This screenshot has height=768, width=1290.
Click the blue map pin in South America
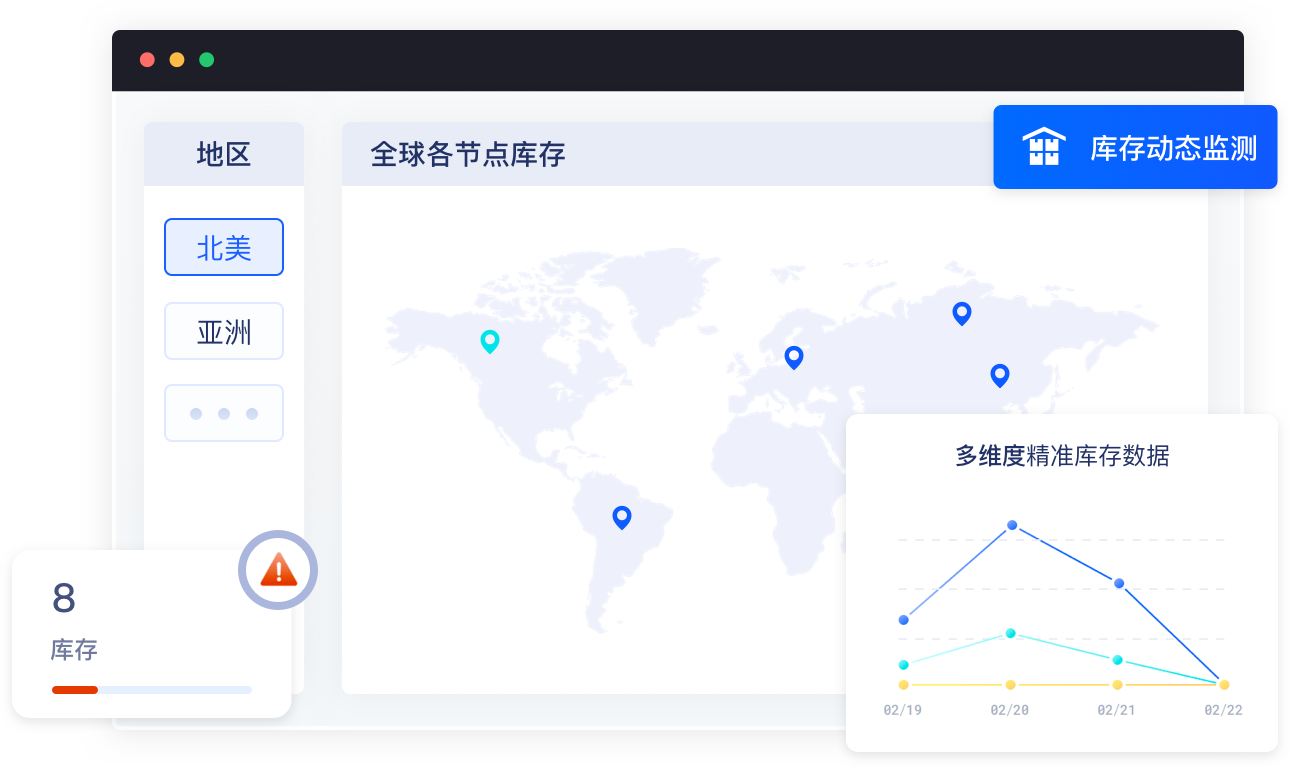pyautogui.click(x=622, y=517)
